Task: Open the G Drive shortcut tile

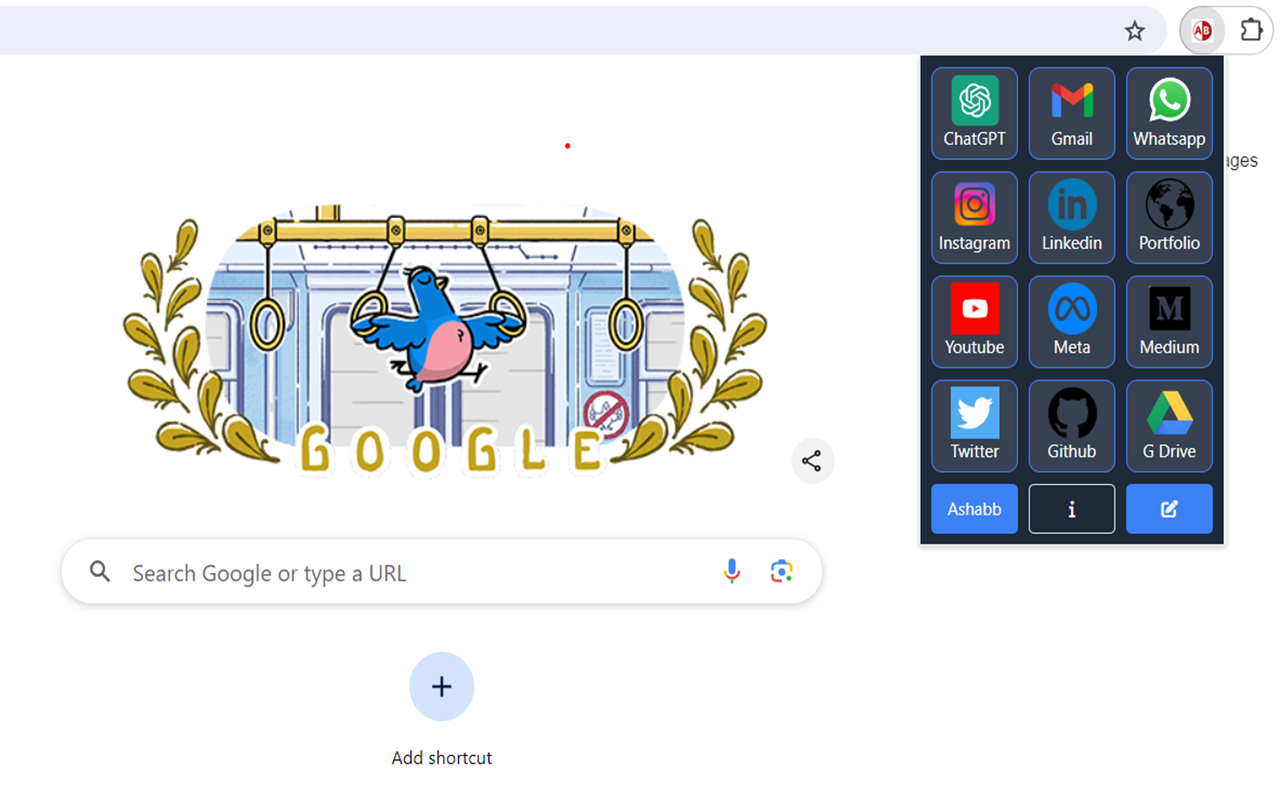Action: (x=1169, y=425)
